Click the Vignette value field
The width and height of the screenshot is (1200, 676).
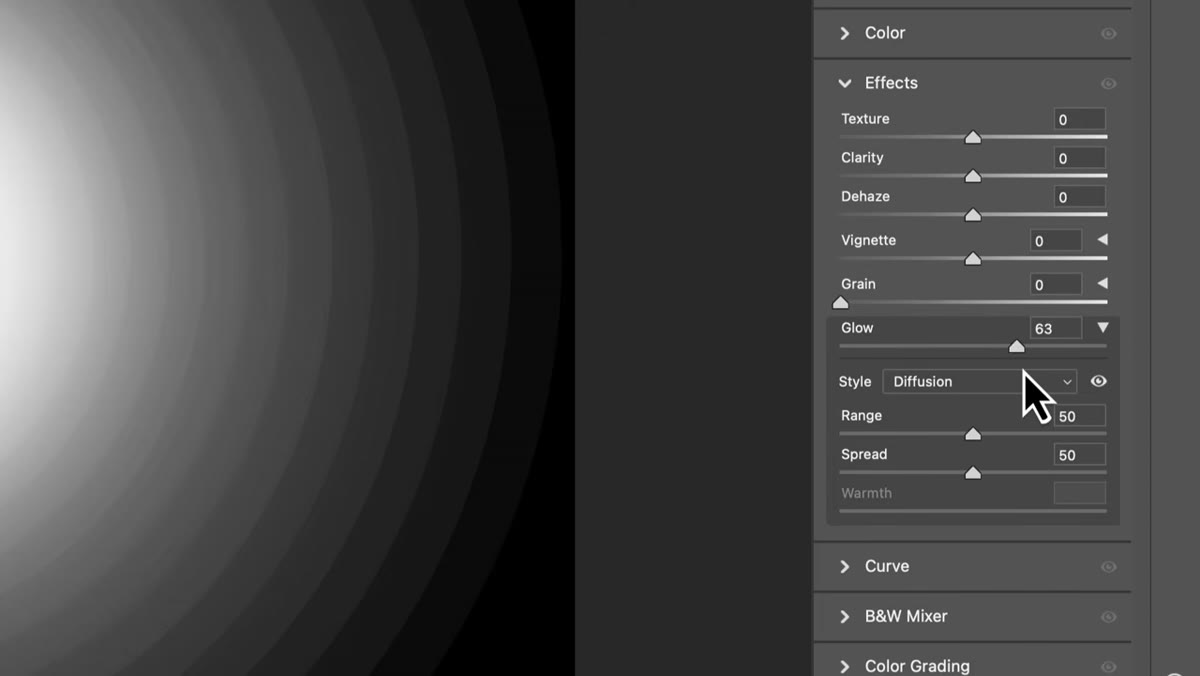click(1056, 241)
